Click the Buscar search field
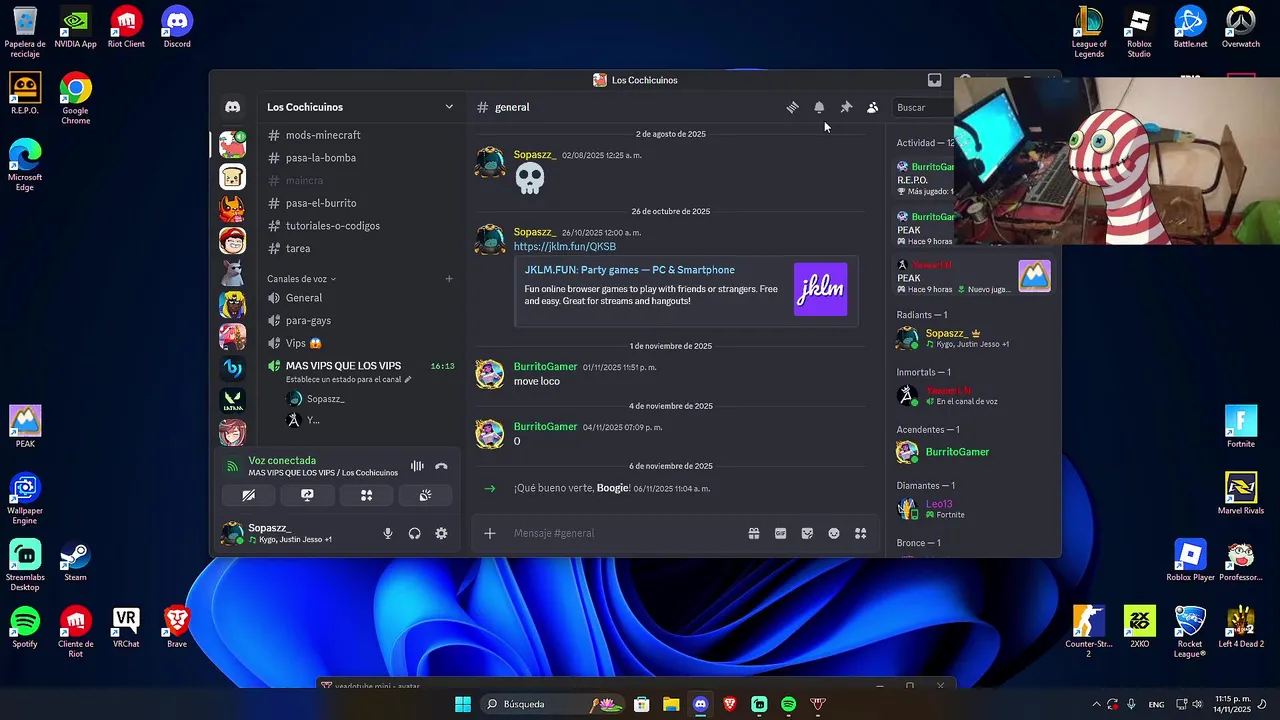The height and width of the screenshot is (720, 1280). click(x=922, y=107)
